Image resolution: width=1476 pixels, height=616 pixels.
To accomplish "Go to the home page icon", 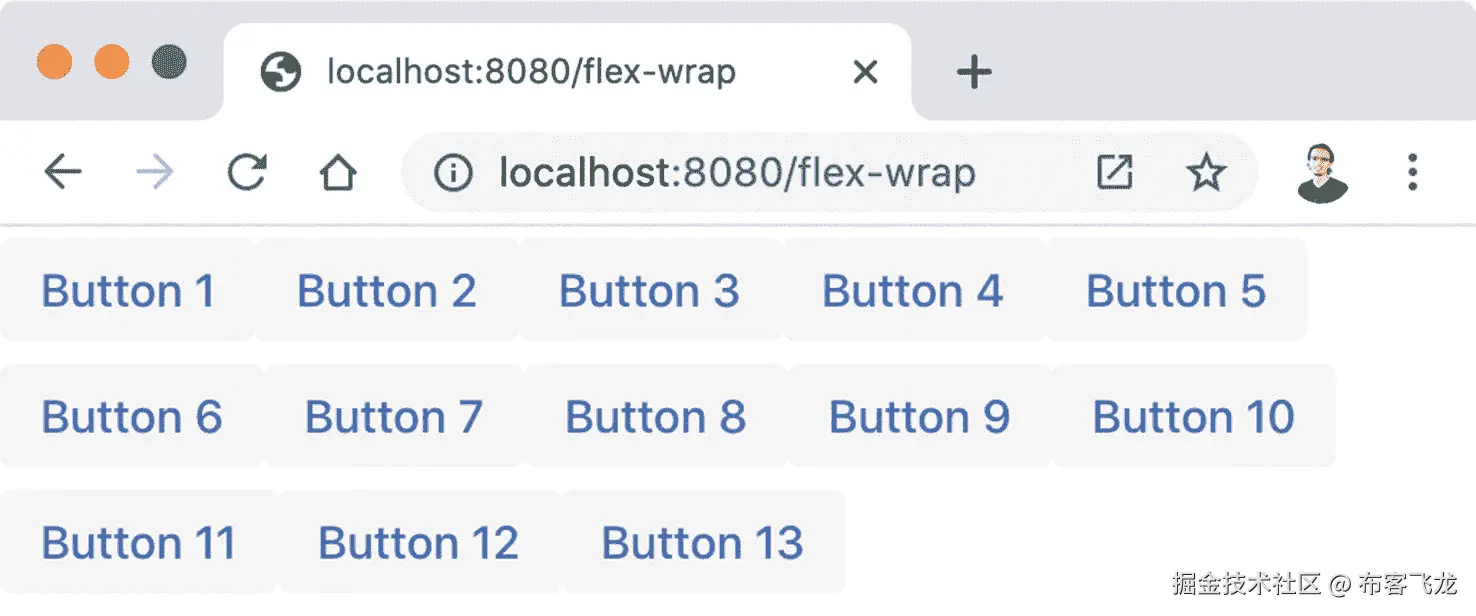I will (338, 174).
